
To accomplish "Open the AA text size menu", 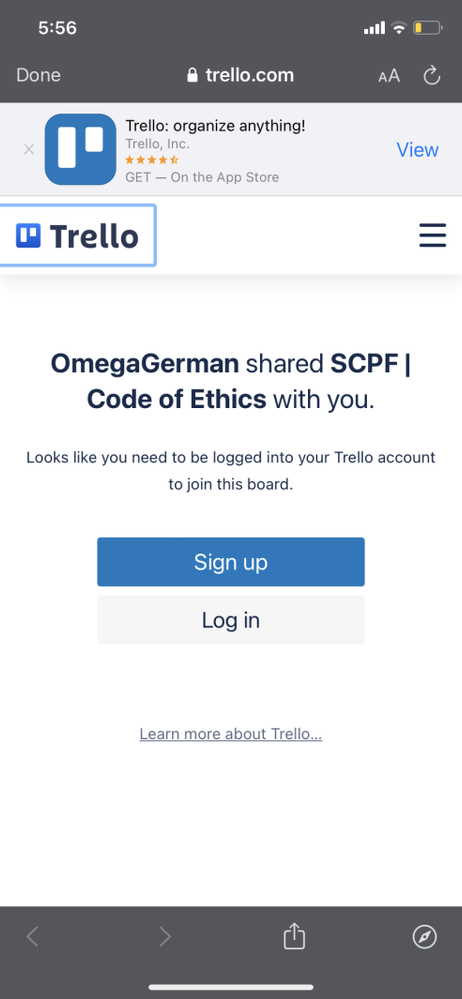I will (389, 76).
